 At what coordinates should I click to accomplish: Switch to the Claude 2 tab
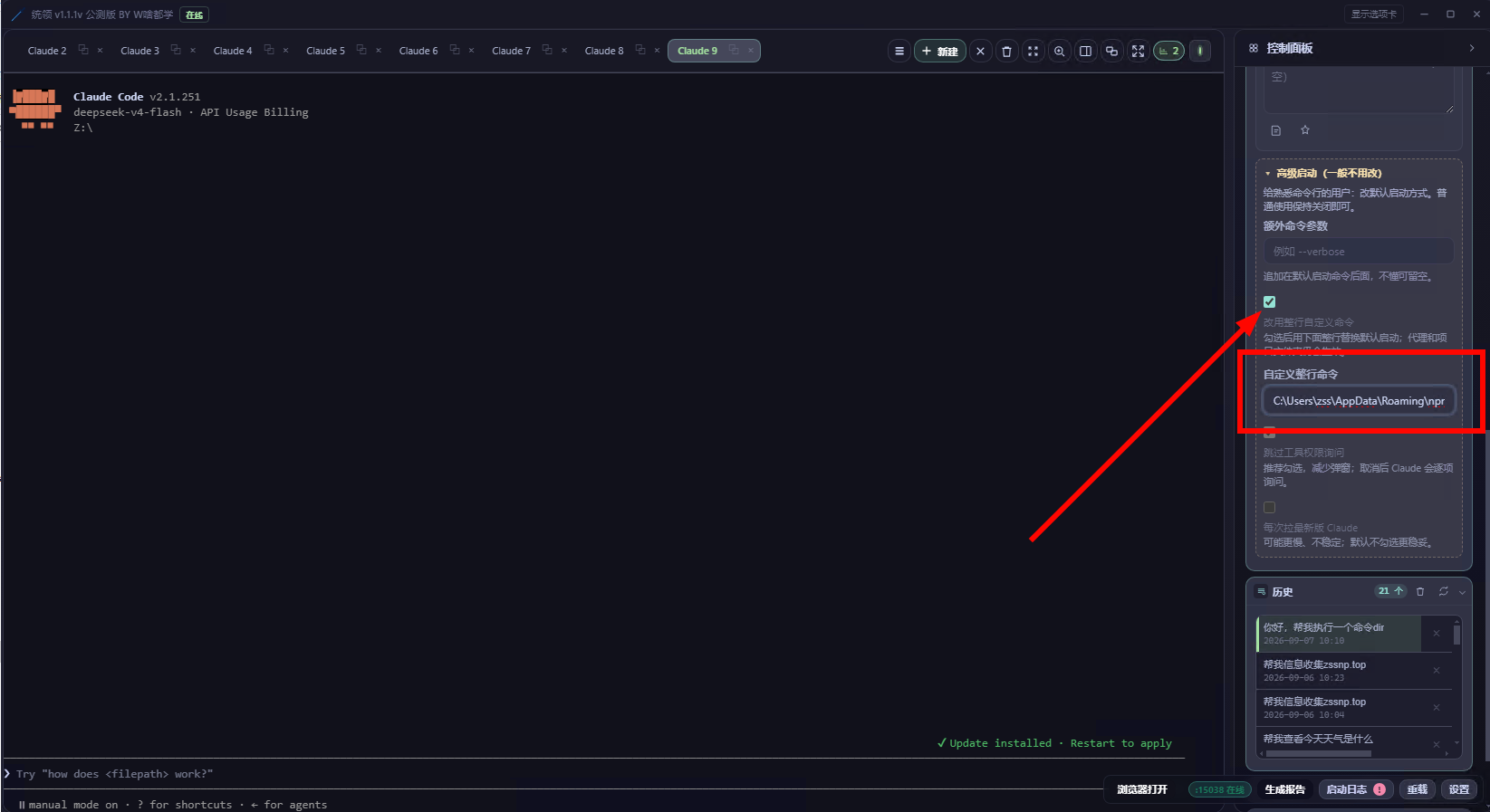point(47,51)
